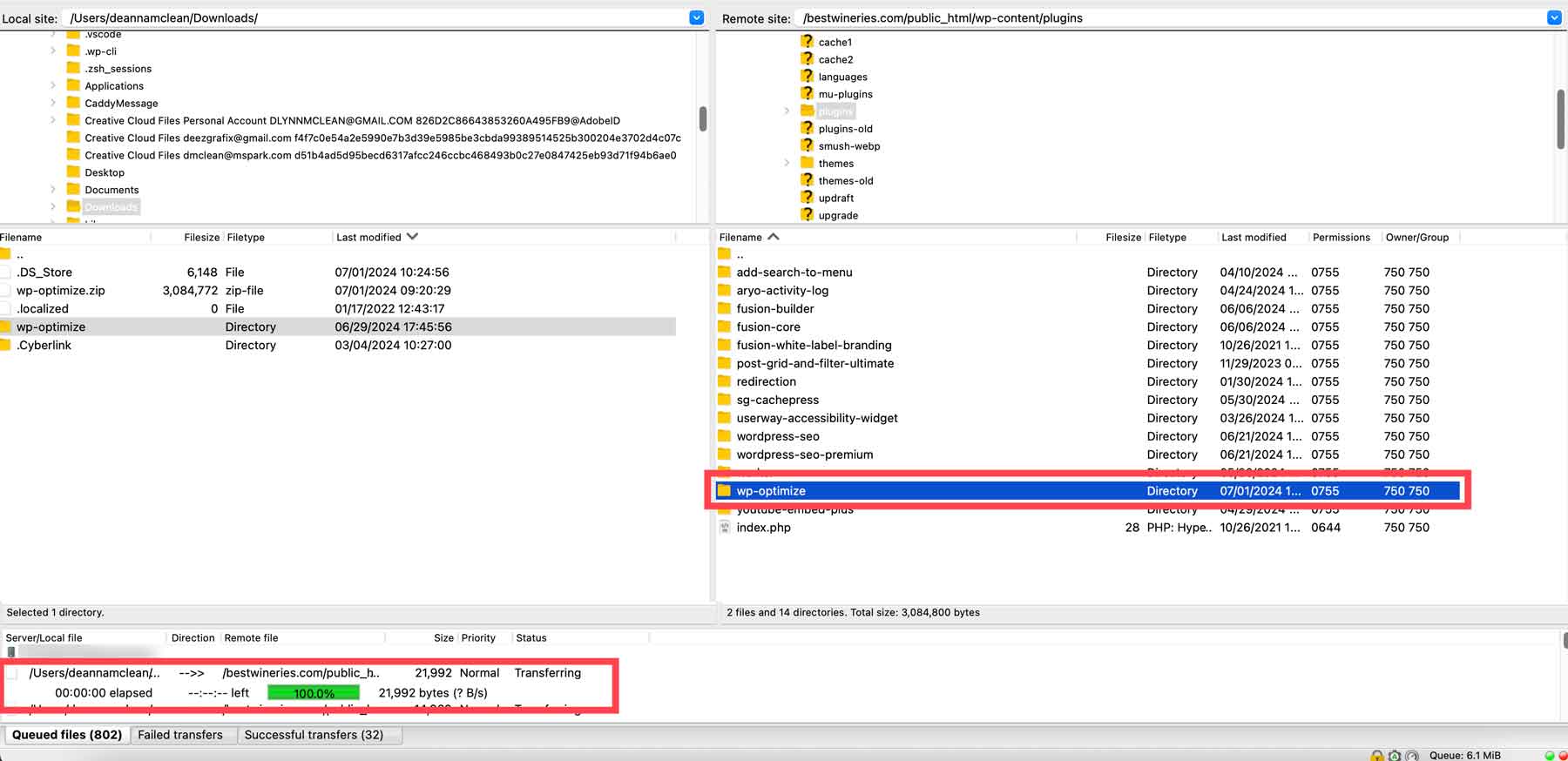The height and width of the screenshot is (761, 1568).
Task: Click the unknown-folder icon beside mu-plugins
Action: point(807,93)
